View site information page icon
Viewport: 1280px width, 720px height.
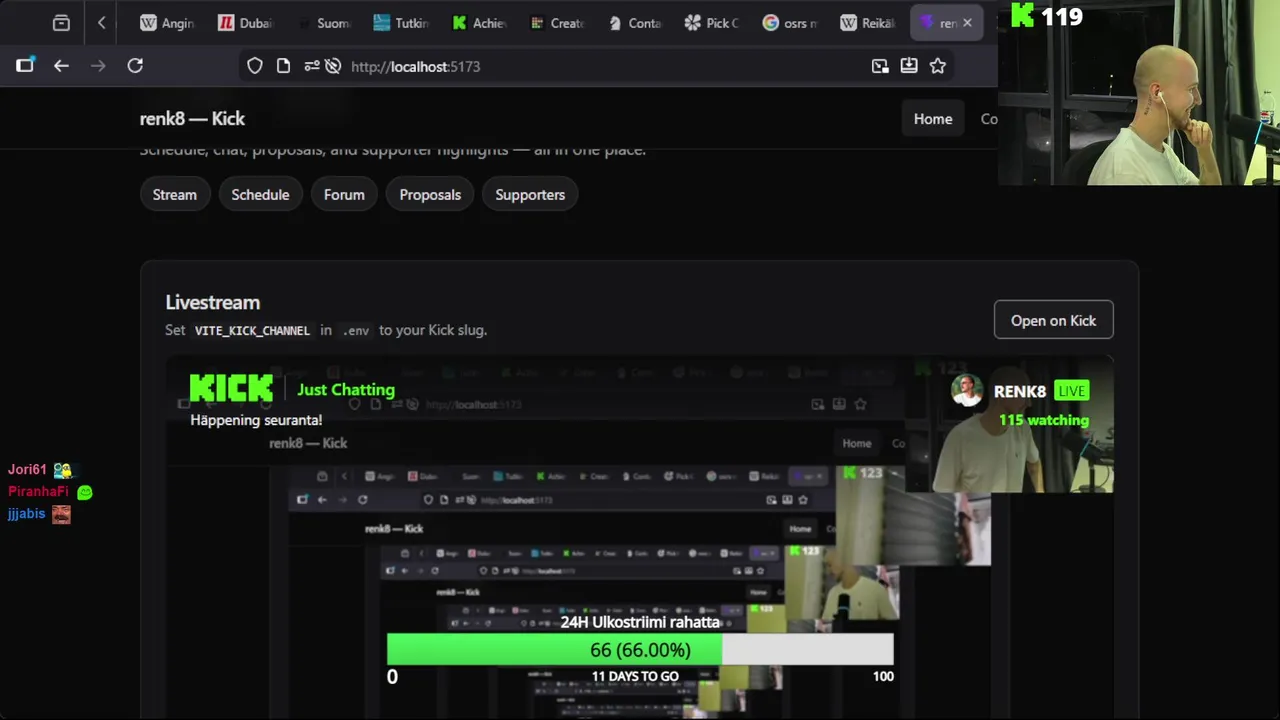click(x=283, y=66)
